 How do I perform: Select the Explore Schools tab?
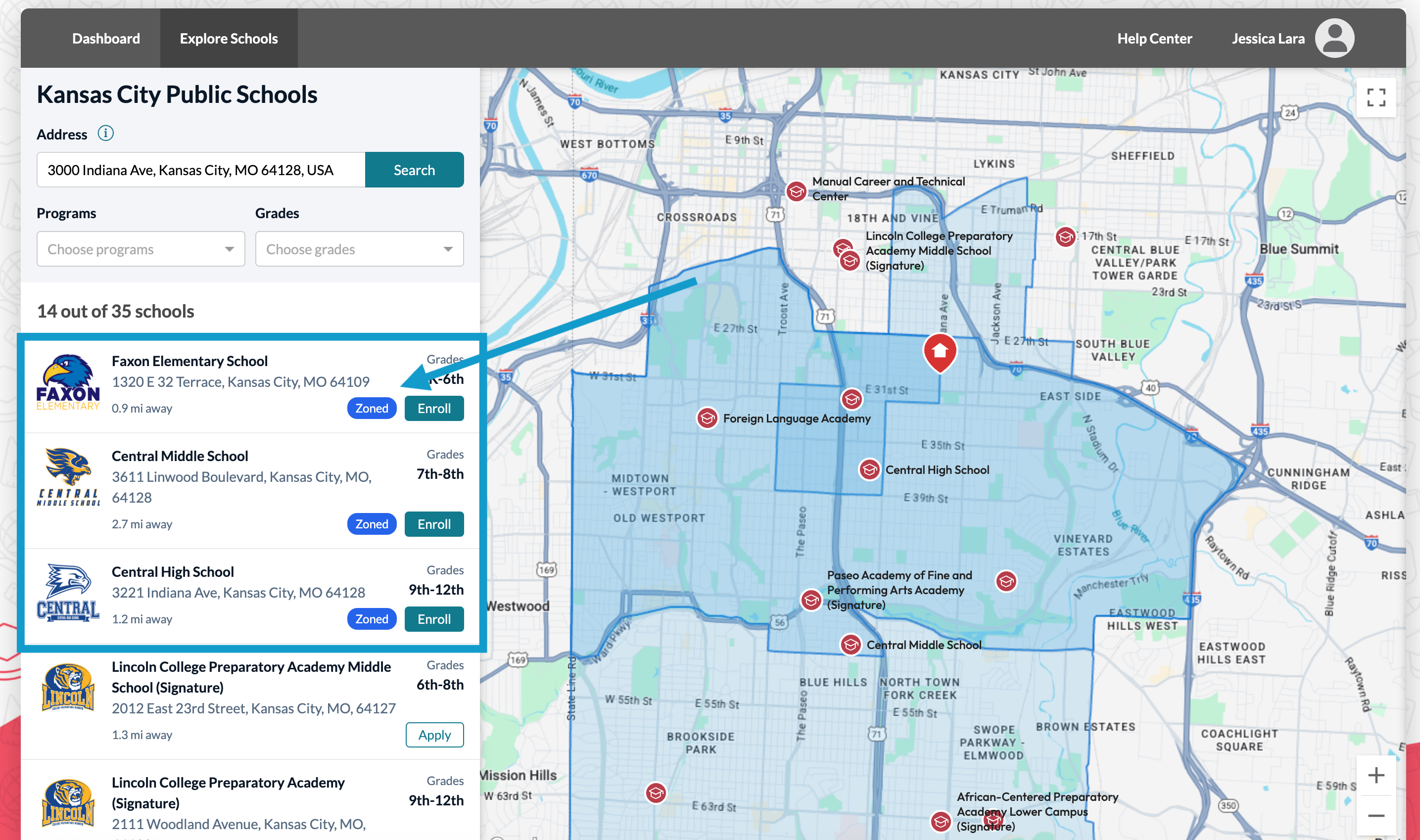tap(229, 38)
